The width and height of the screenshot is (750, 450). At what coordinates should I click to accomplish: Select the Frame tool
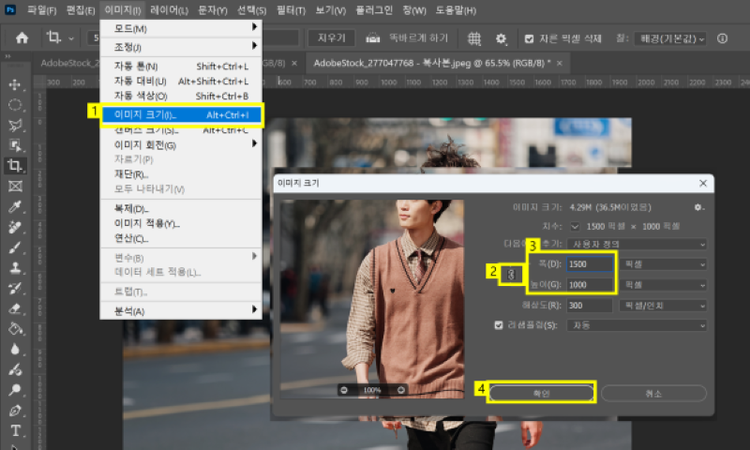pos(15,186)
